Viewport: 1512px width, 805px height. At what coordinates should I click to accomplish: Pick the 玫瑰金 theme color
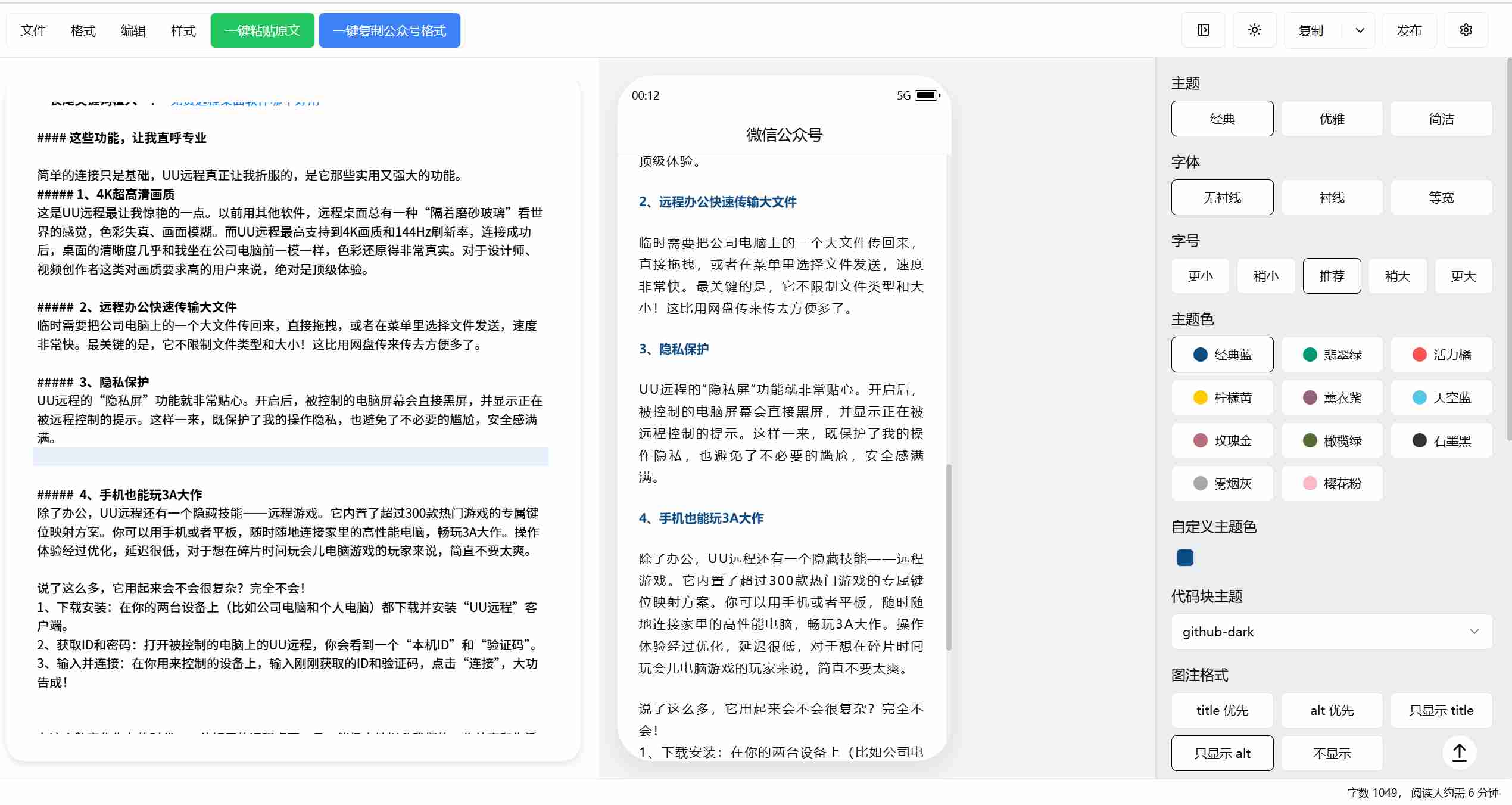[x=1222, y=440]
